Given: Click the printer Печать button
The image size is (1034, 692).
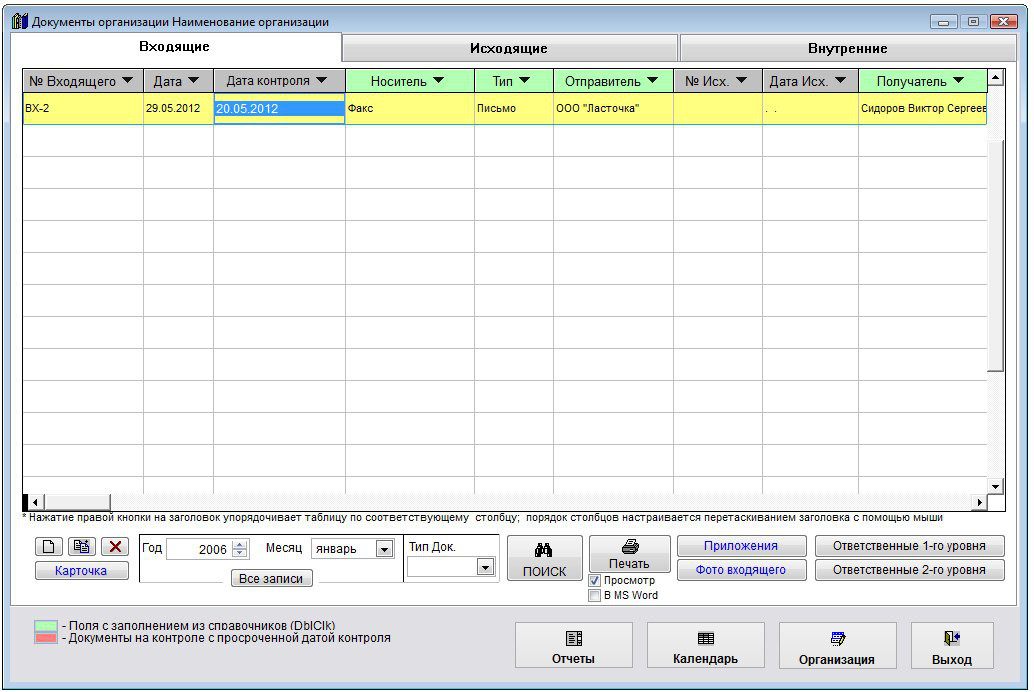Looking at the screenshot, I should tap(629, 555).
